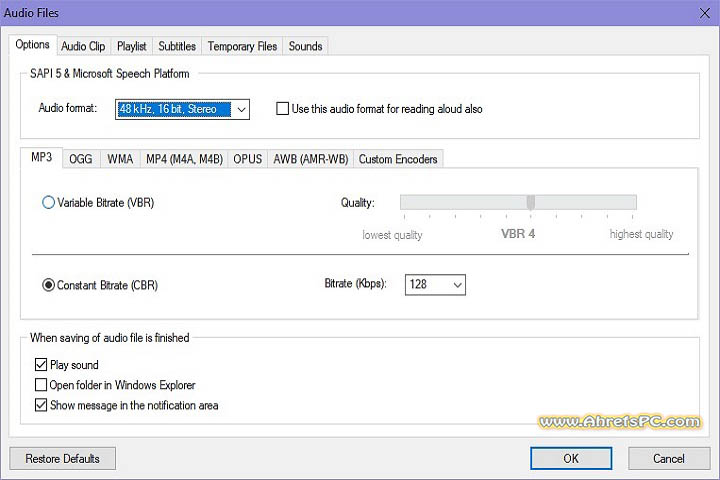Open the AWB (AMR-WB) tab
Image resolution: width=720 pixels, height=480 pixels.
pyautogui.click(x=311, y=159)
